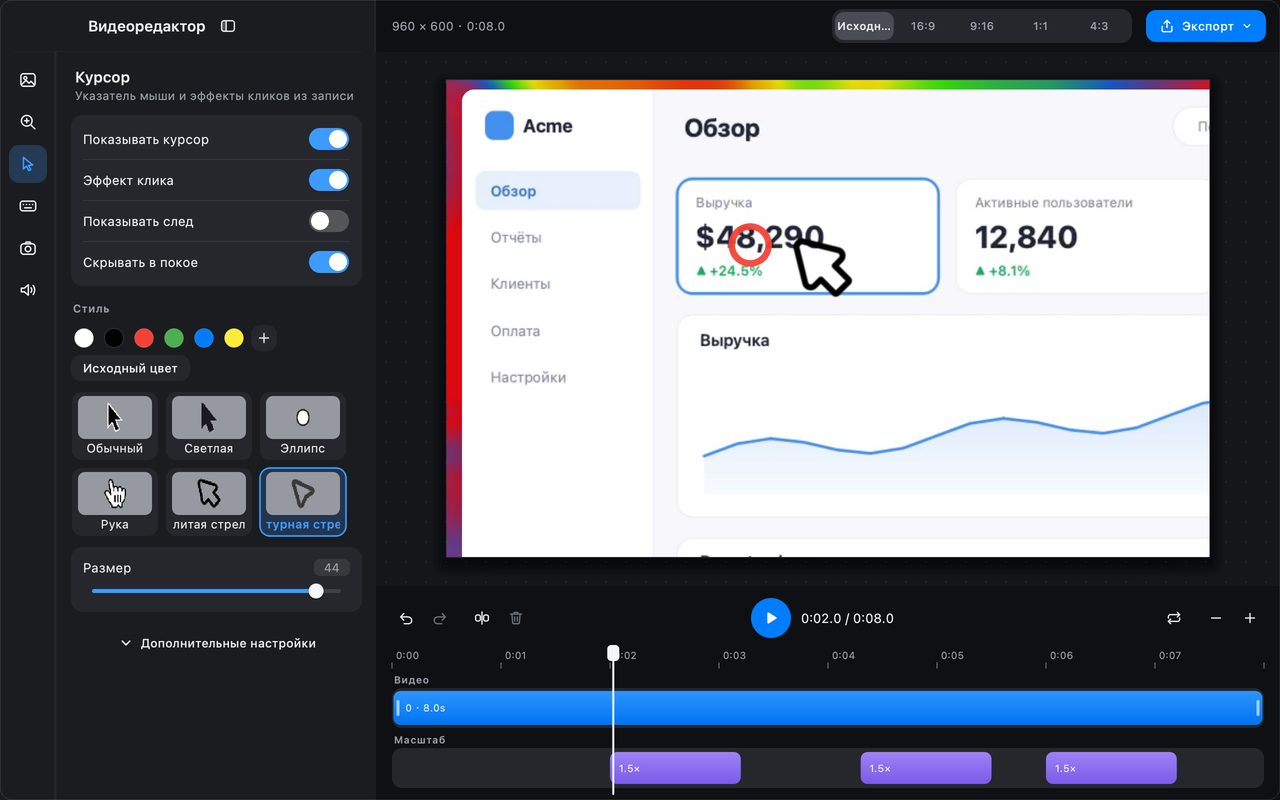
Task: Select the Рука cursor style
Action: [115, 502]
